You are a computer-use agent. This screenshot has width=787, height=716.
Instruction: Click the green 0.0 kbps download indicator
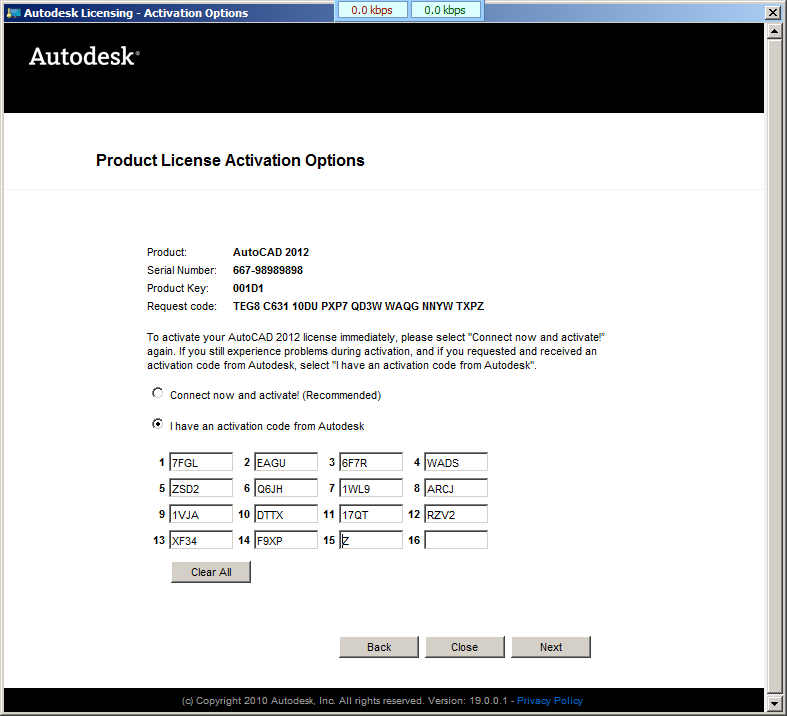click(x=445, y=10)
